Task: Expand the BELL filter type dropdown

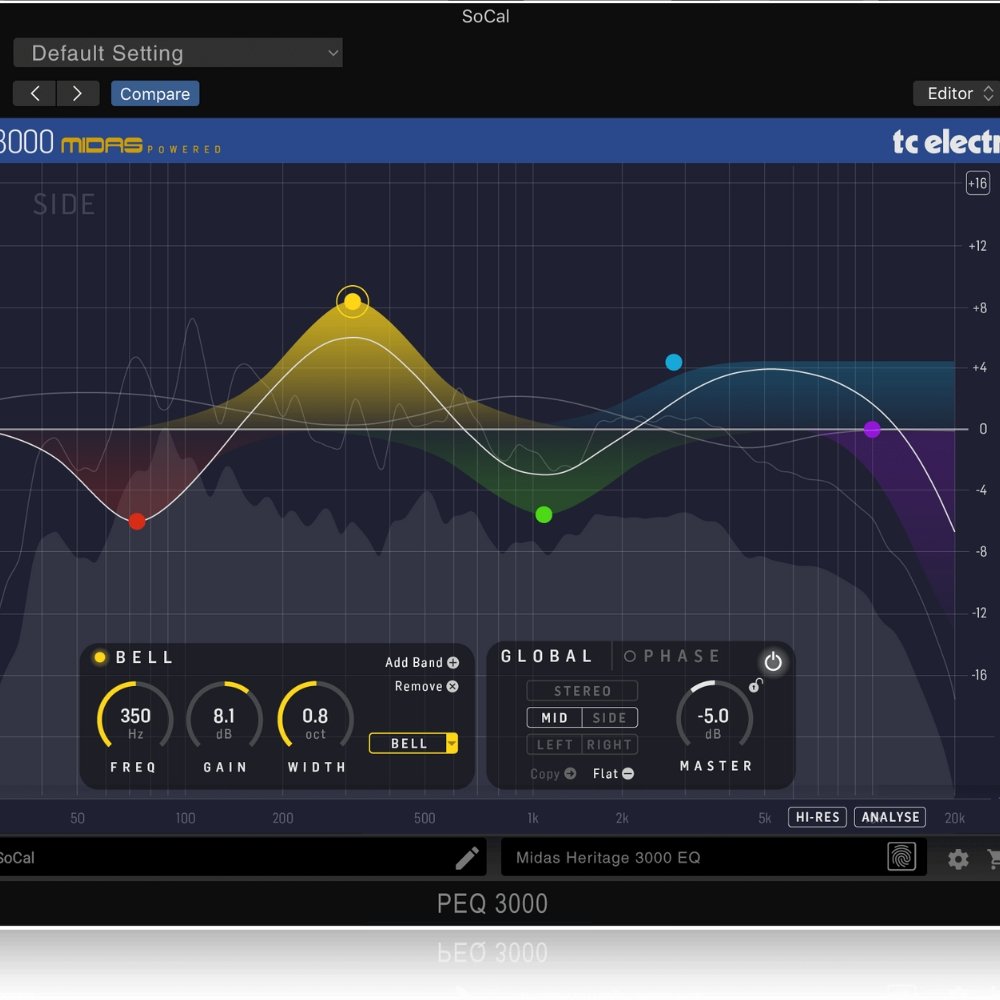Action: point(452,743)
